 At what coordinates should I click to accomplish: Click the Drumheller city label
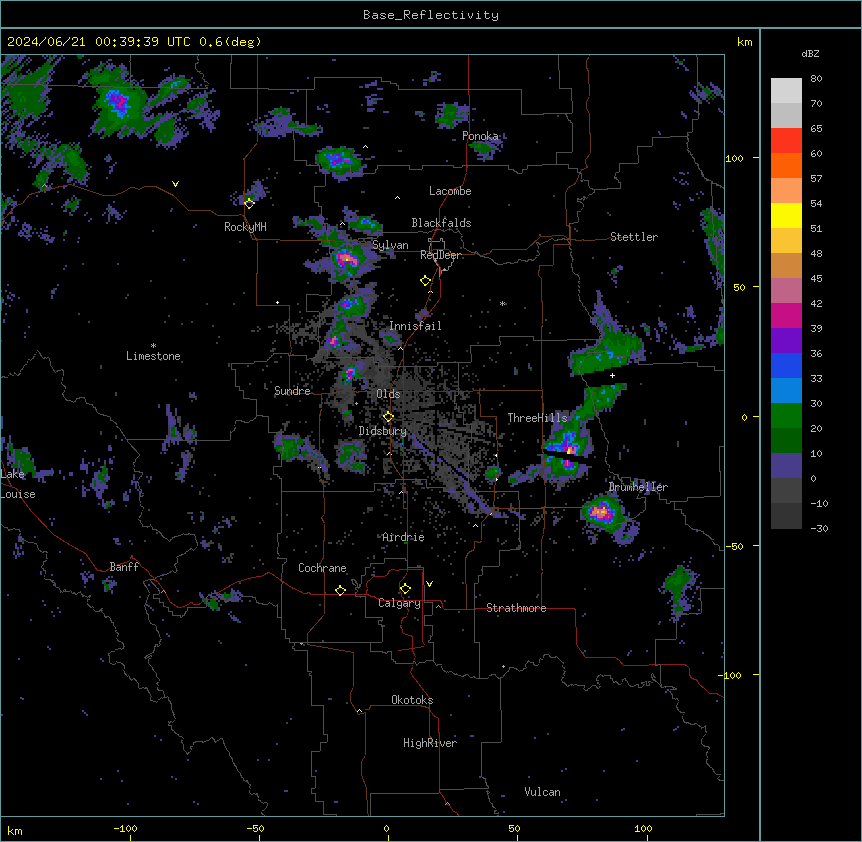638,487
